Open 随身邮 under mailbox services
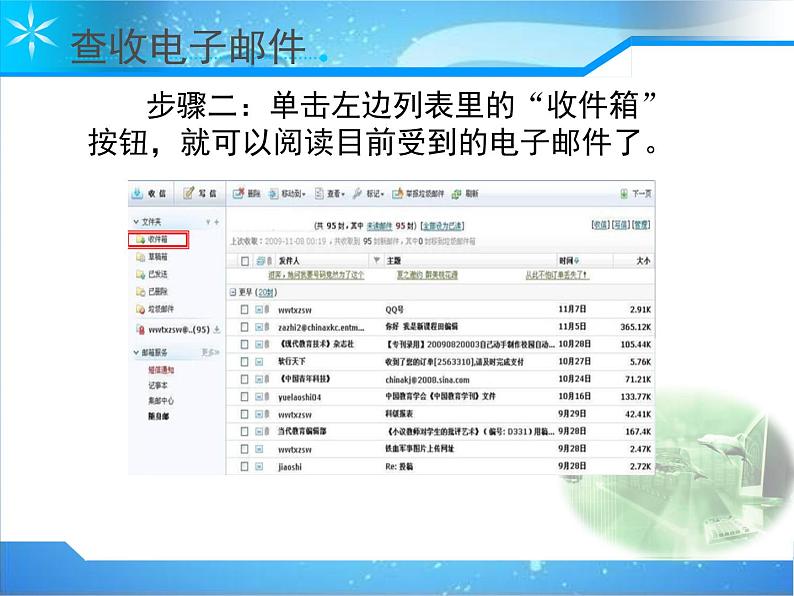794x596 pixels. pyautogui.click(x=158, y=416)
